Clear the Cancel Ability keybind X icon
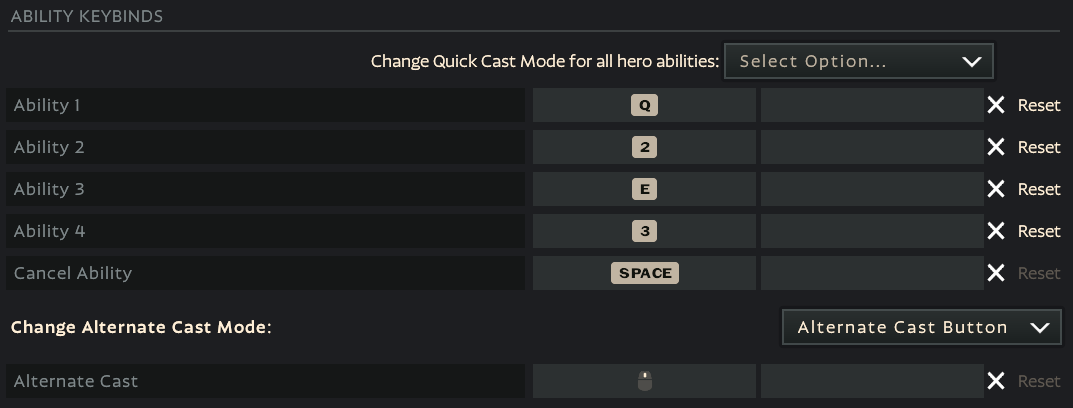The image size is (1073, 408). 996,273
